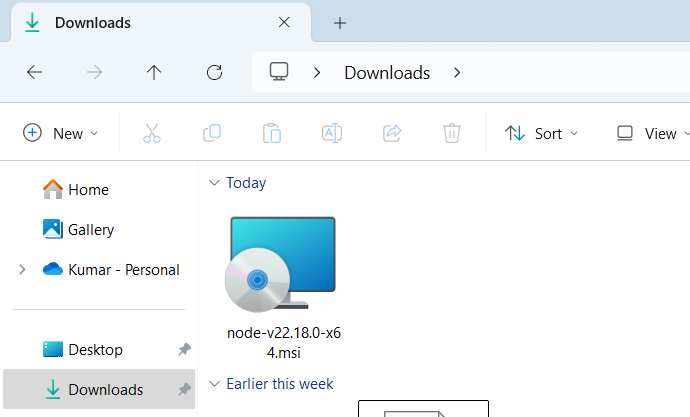Select the Downloads tab
The height and width of the screenshot is (417, 690).
pos(161,22)
